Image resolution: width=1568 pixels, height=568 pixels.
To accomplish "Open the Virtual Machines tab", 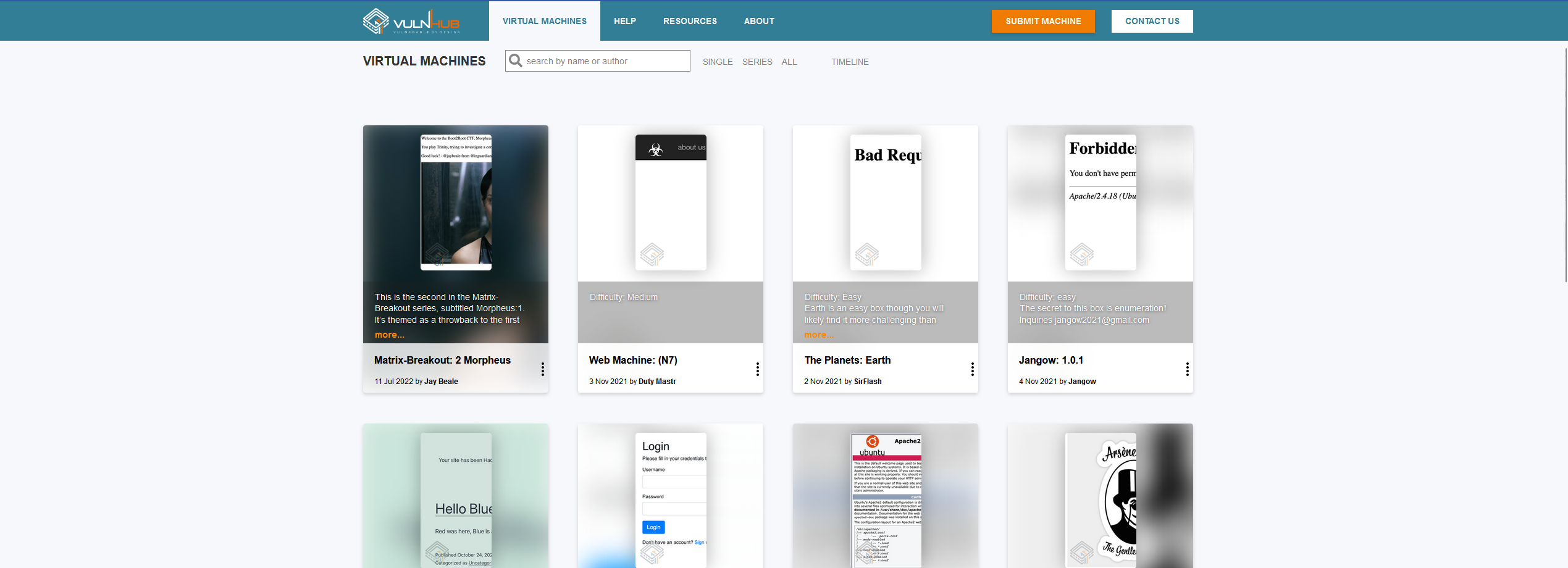I will (545, 21).
